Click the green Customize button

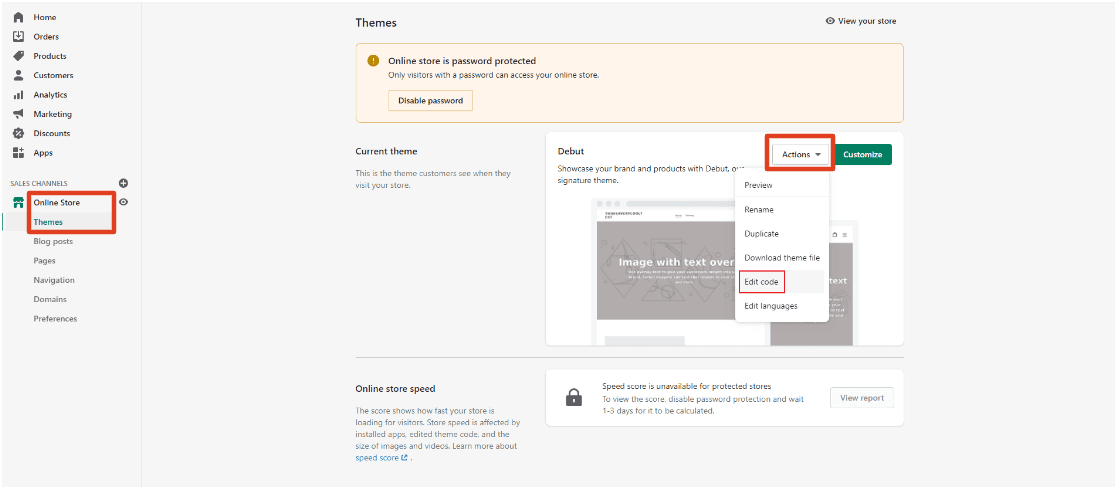point(862,154)
